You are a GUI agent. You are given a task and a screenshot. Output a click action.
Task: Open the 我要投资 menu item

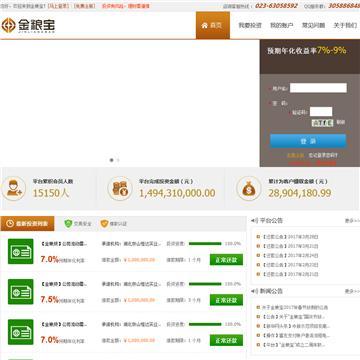(250, 26)
